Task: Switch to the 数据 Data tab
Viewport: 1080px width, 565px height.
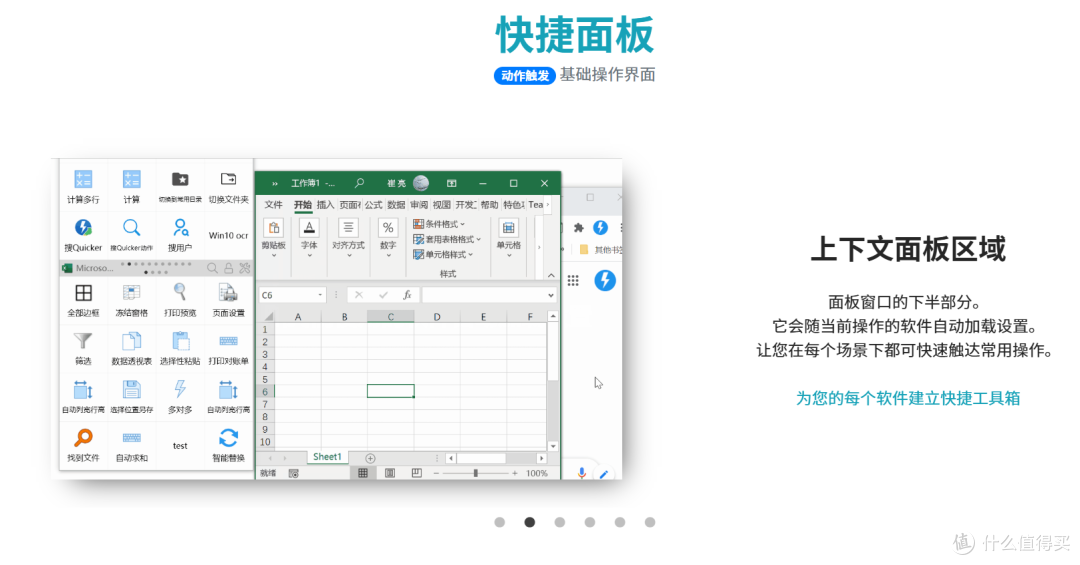Action: coord(396,205)
